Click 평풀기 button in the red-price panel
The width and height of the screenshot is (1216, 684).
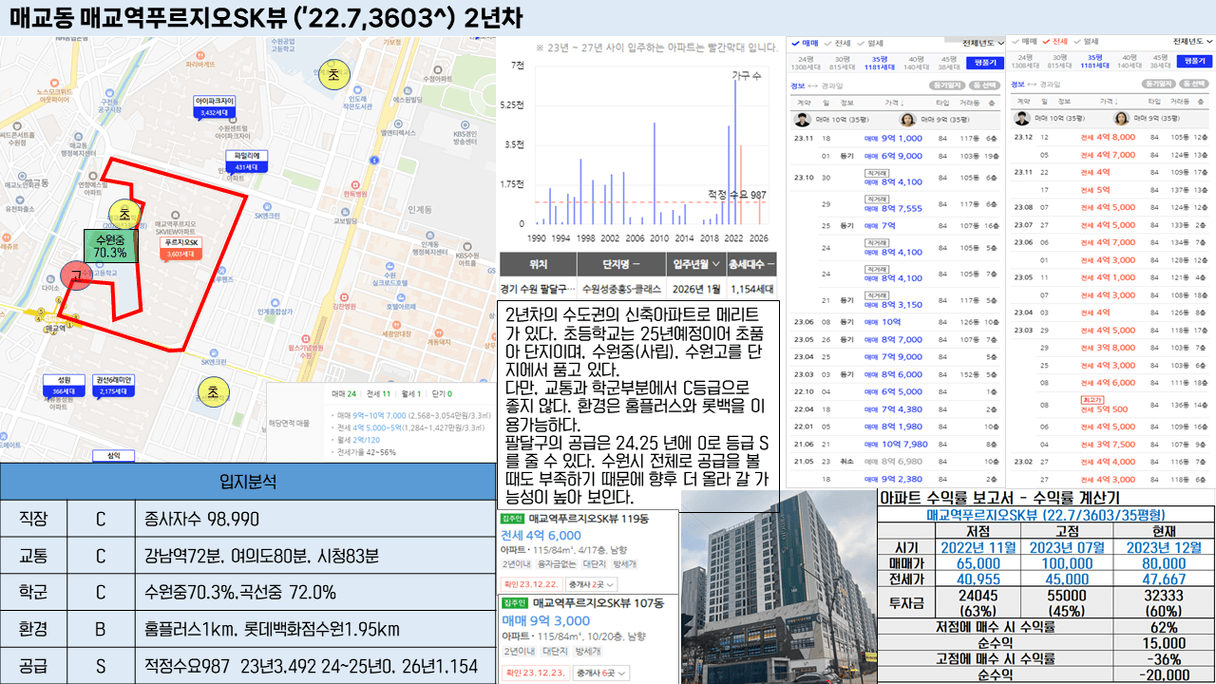pos(1195,61)
